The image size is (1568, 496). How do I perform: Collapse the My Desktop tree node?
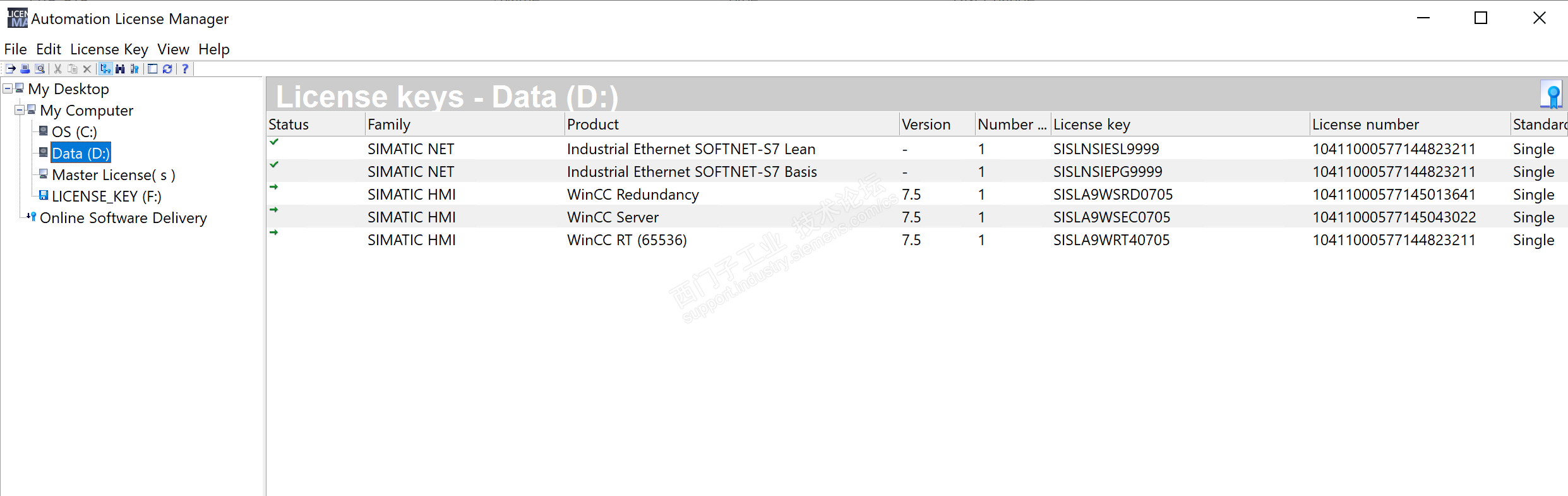8,88
